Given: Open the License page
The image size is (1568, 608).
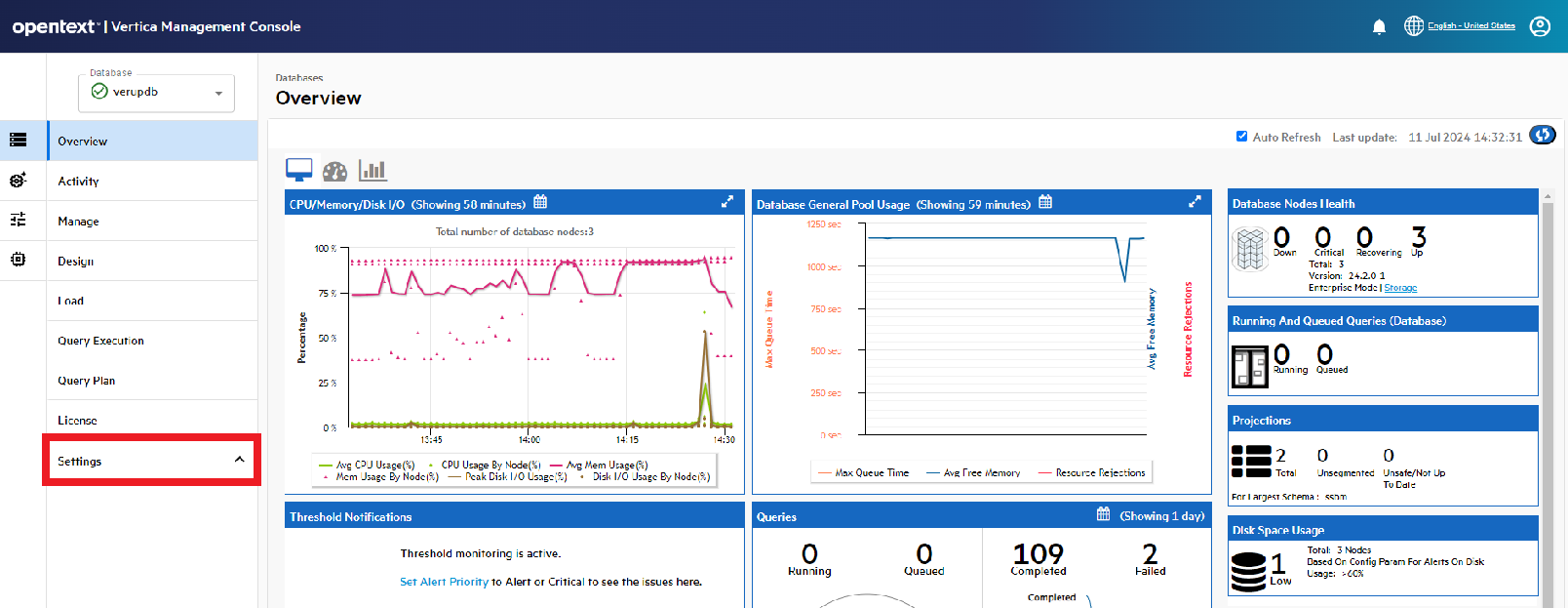Looking at the screenshot, I should (x=152, y=421).
